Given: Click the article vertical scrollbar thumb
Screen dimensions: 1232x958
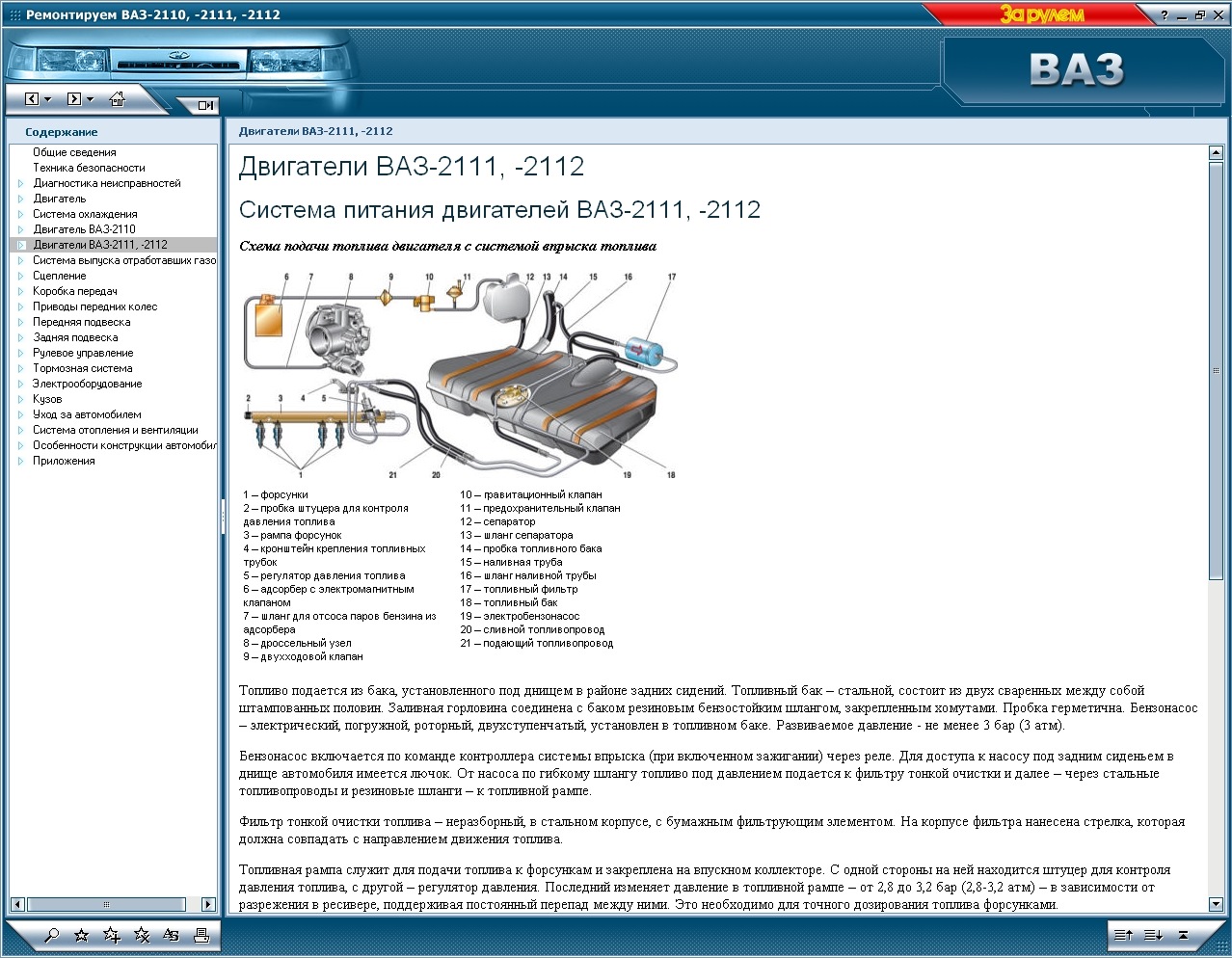Looking at the screenshot, I should (1216, 369).
